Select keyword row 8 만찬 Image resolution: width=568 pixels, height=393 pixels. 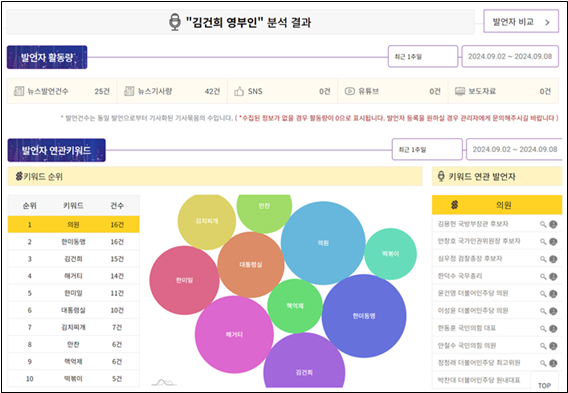(74, 344)
